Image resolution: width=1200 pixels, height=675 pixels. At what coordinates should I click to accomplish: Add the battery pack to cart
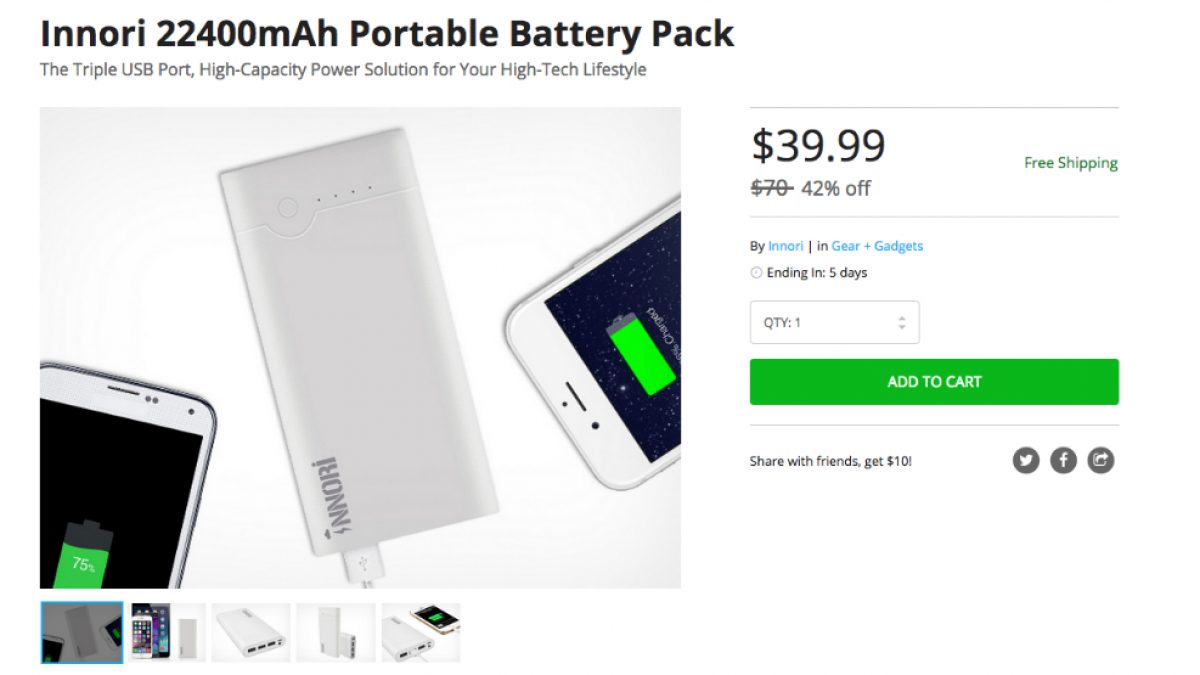pyautogui.click(x=934, y=382)
